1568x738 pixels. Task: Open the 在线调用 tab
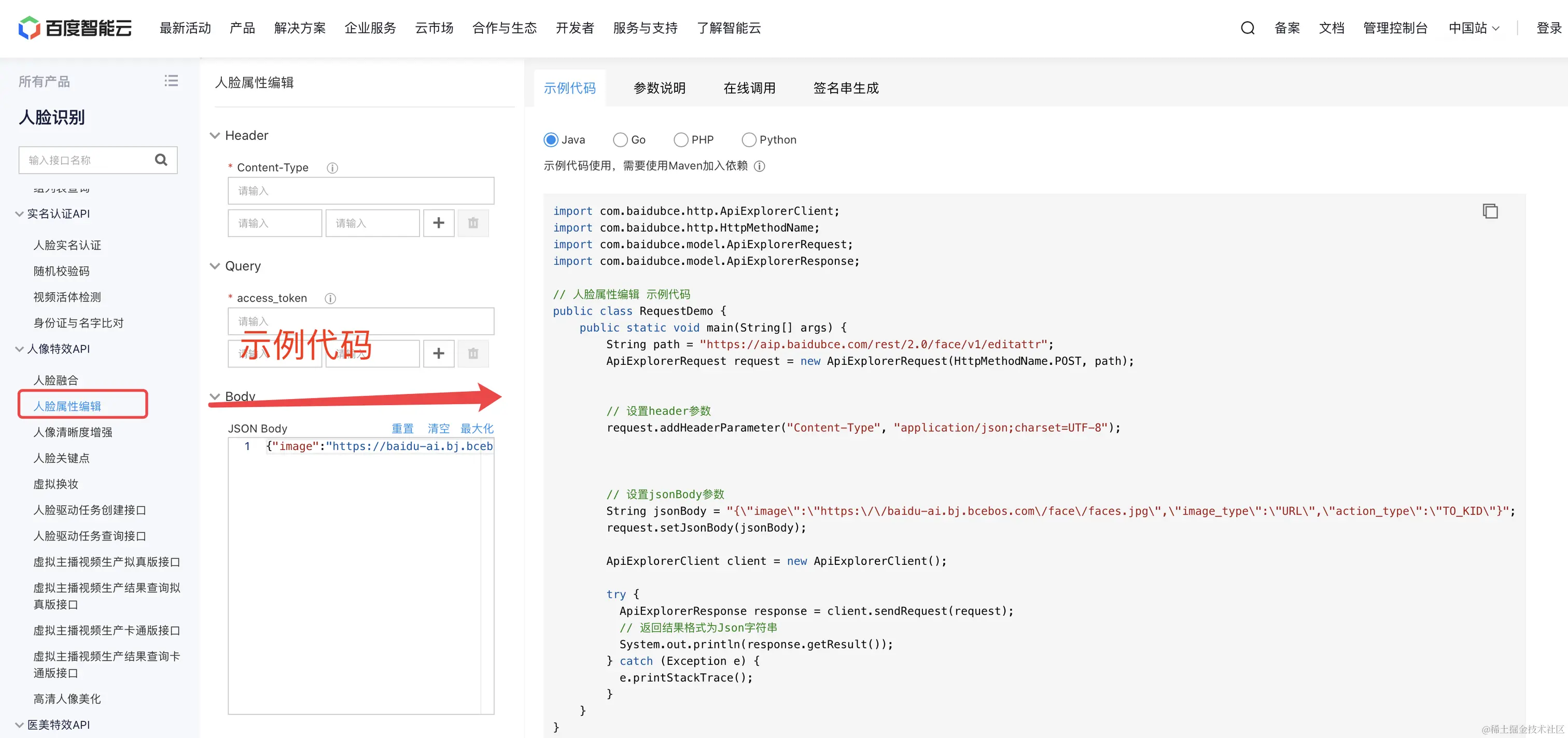point(749,88)
